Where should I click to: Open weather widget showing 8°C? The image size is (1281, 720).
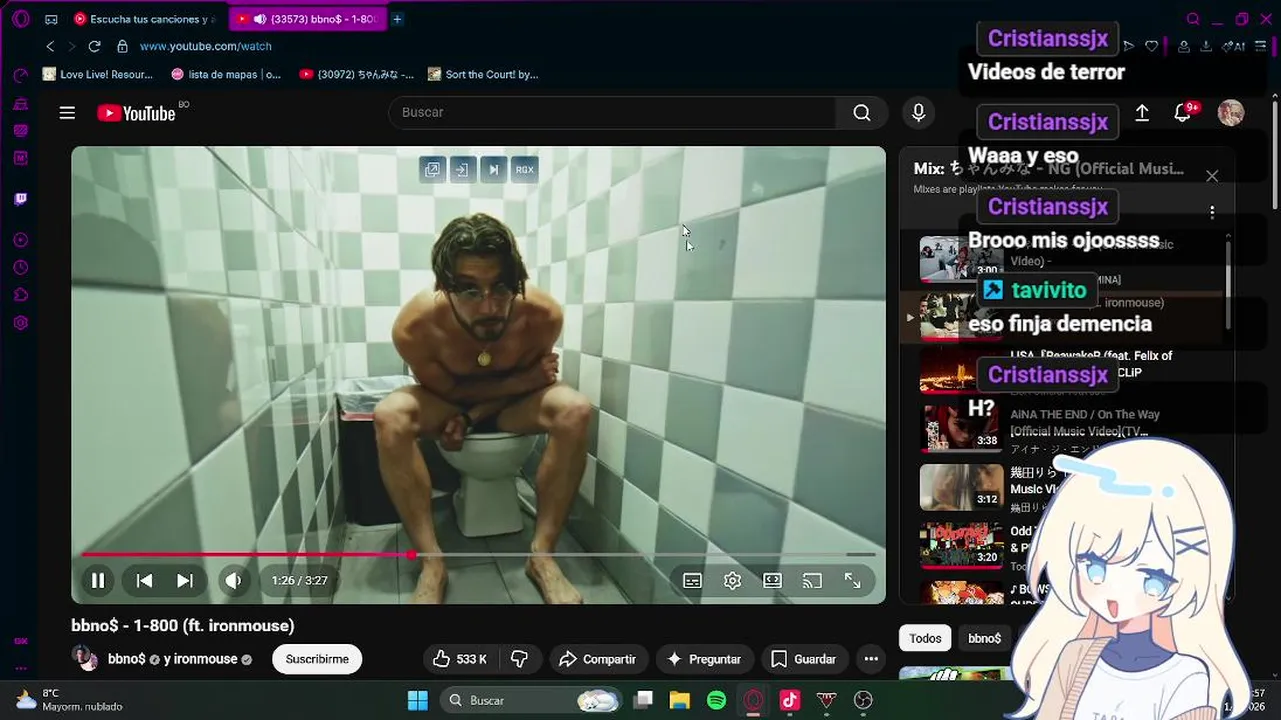(x=68, y=699)
